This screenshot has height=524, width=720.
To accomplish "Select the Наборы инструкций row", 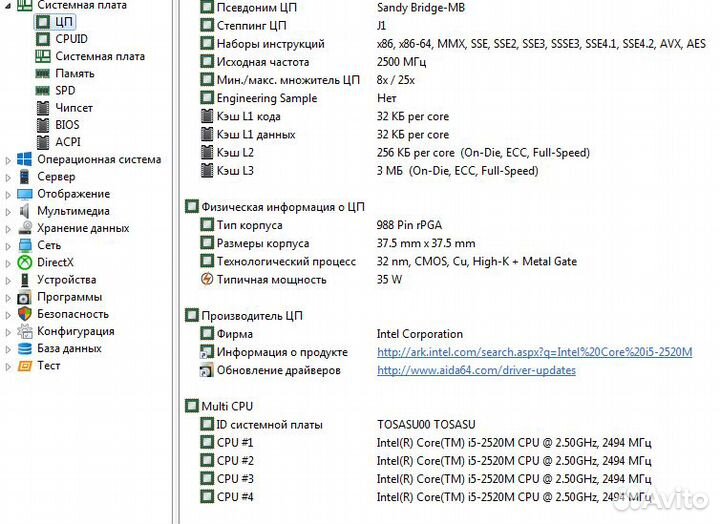I will tap(453, 44).
